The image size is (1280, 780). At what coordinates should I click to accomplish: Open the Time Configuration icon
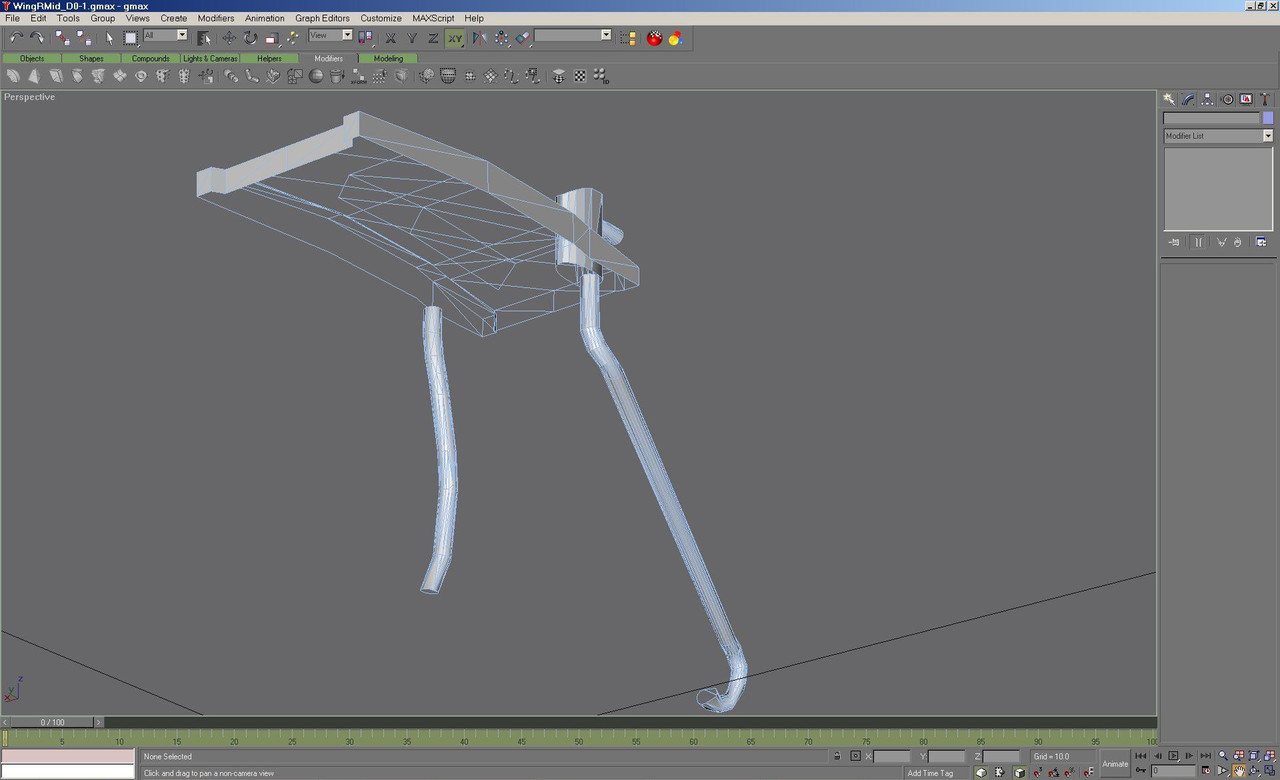(1205, 771)
